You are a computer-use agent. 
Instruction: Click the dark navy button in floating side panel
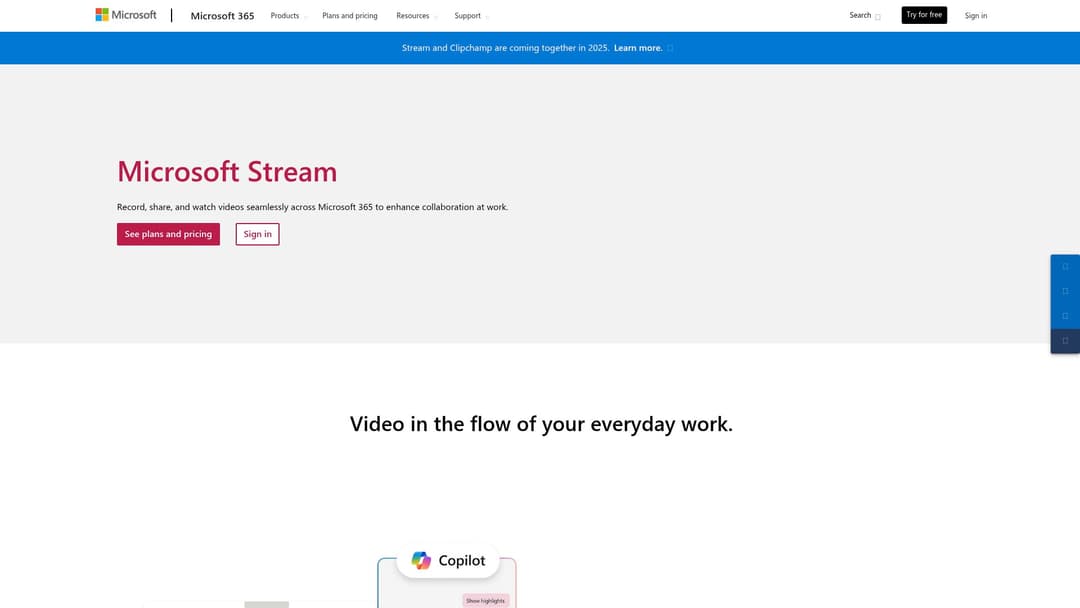(1065, 341)
